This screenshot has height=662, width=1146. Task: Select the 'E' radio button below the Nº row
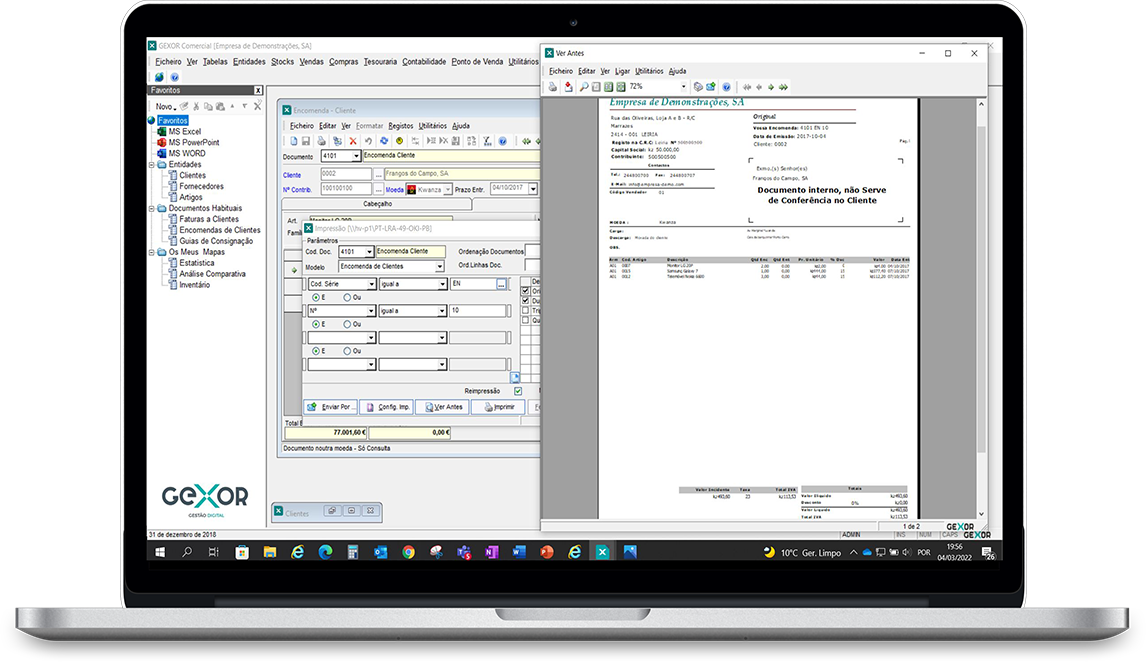point(317,324)
